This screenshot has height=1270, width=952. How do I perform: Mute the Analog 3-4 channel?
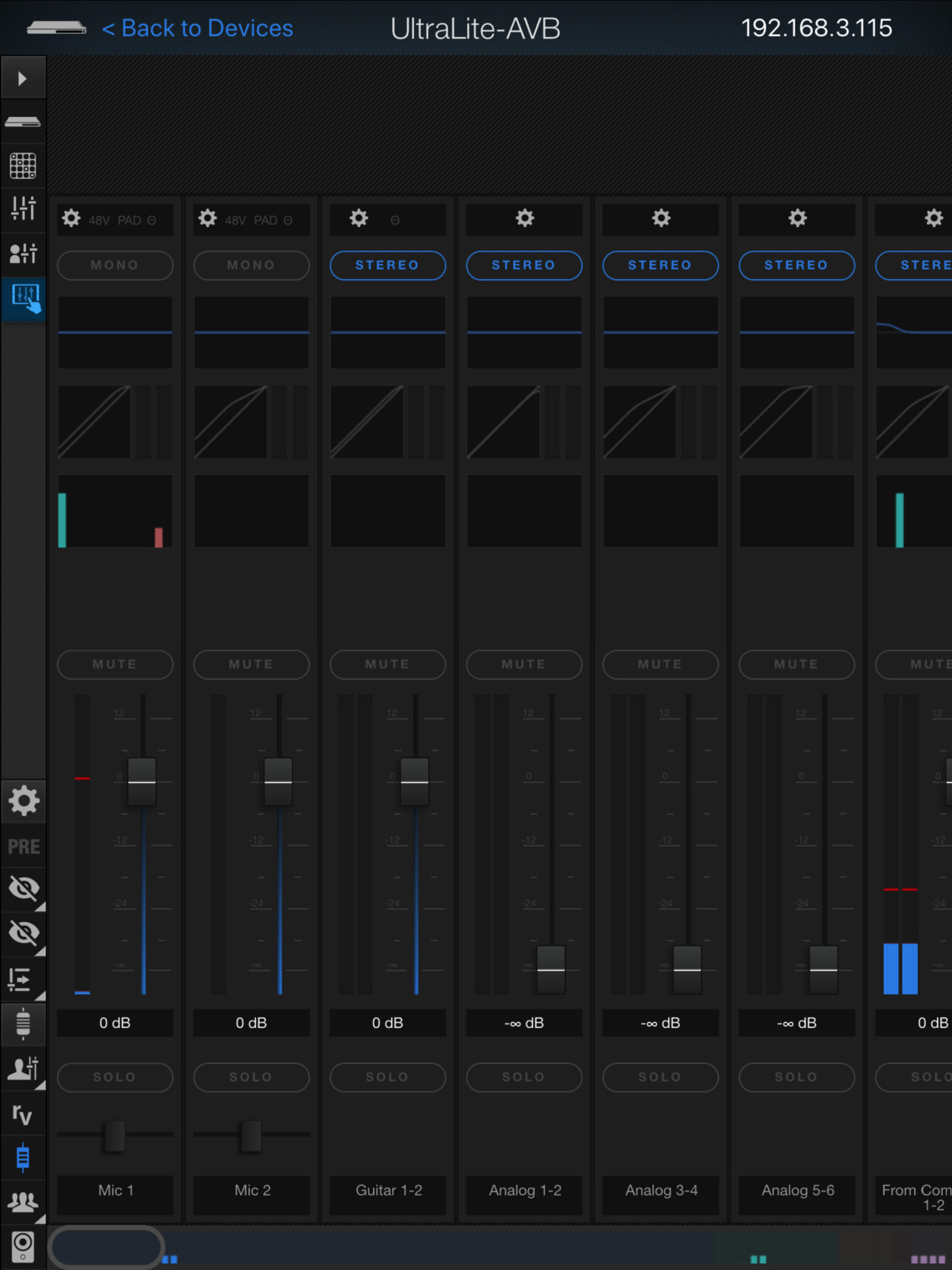pos(660,665)
